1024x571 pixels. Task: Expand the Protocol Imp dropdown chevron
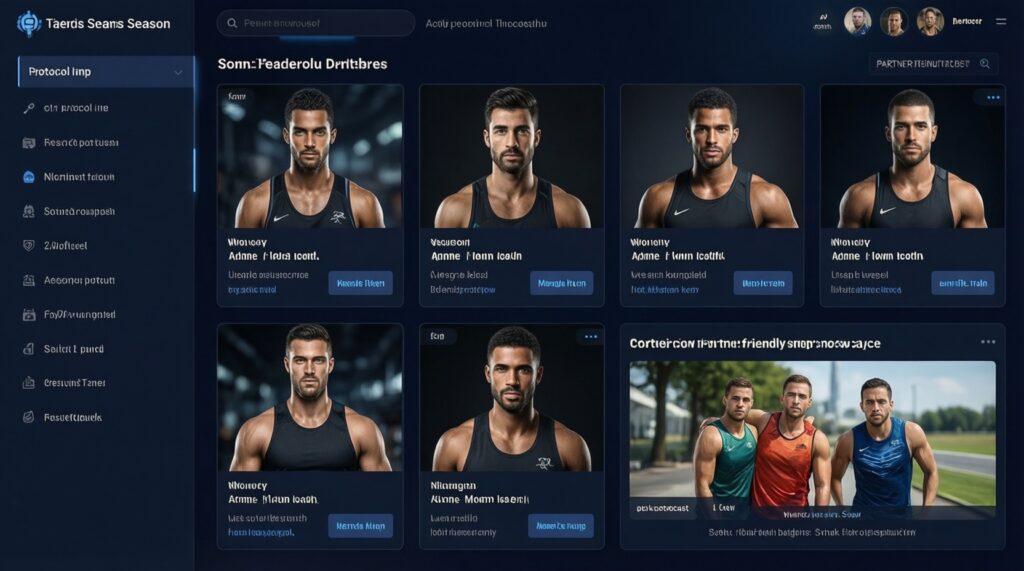coord(178,73)
